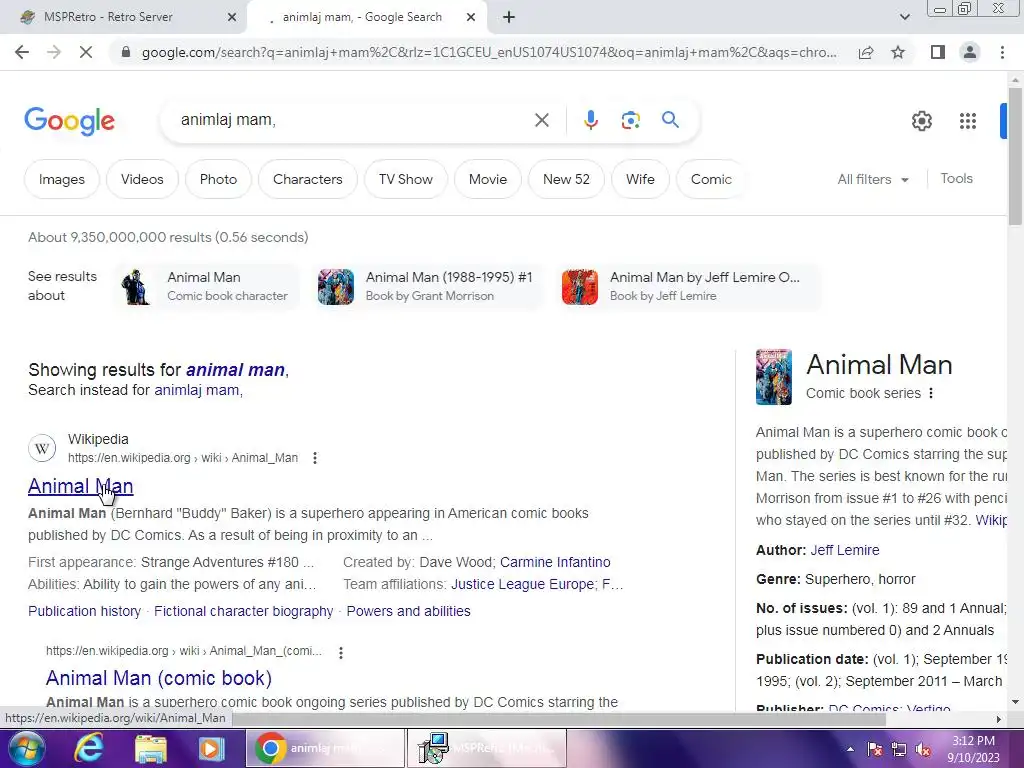Image resolution: width=1024 pixels, height=768 pixels.
Task: Close the MSPRetro tab
Action: [232, 18]
